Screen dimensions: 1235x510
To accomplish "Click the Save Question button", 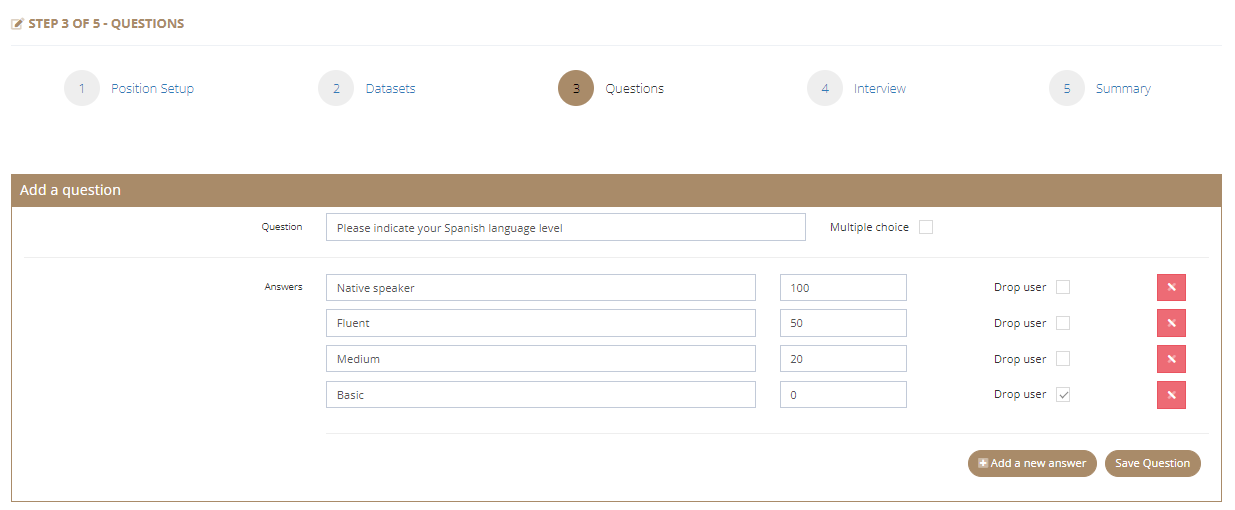I will 1152,463.
